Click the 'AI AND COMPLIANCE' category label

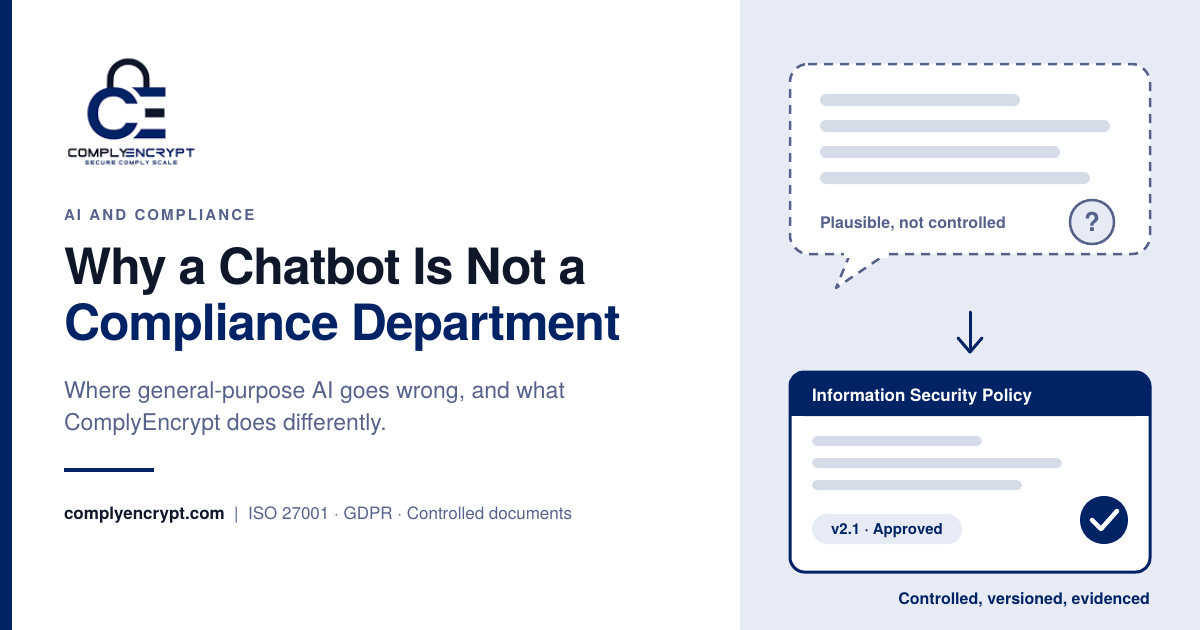pos(160,215)
